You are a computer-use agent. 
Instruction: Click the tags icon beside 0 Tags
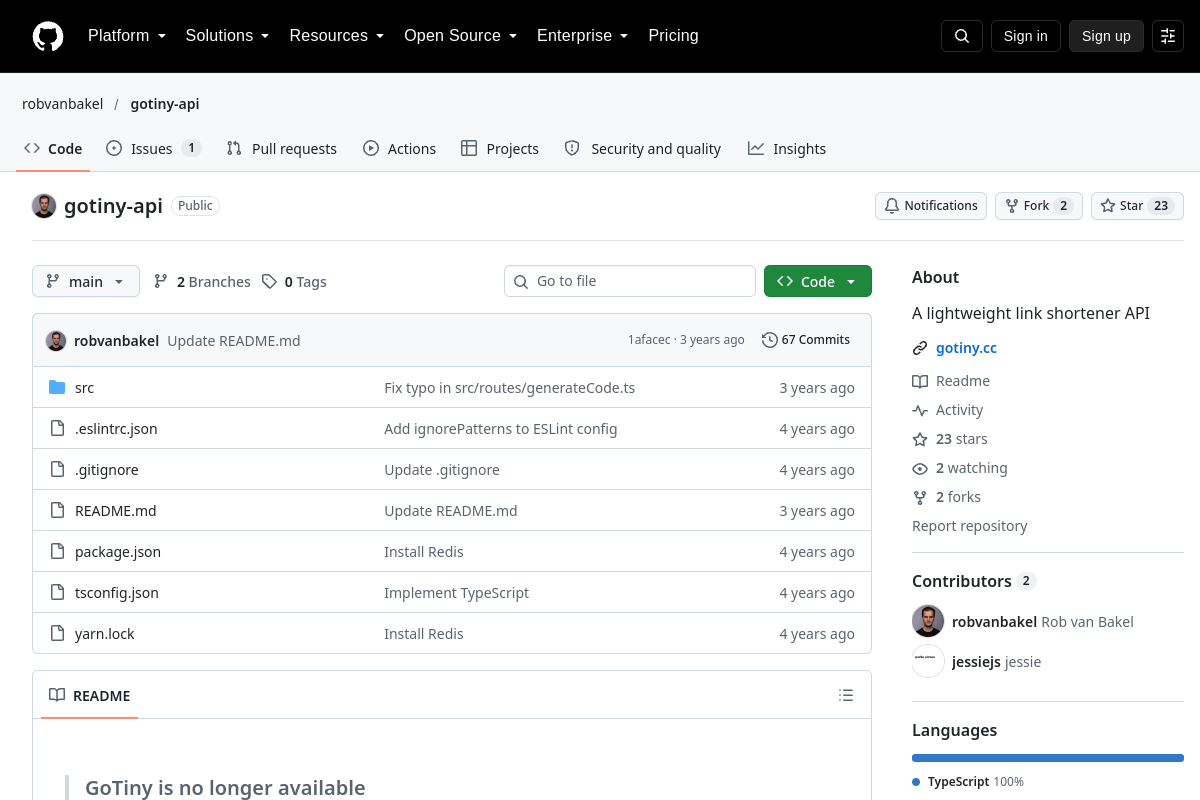click(x=269, y=282)
